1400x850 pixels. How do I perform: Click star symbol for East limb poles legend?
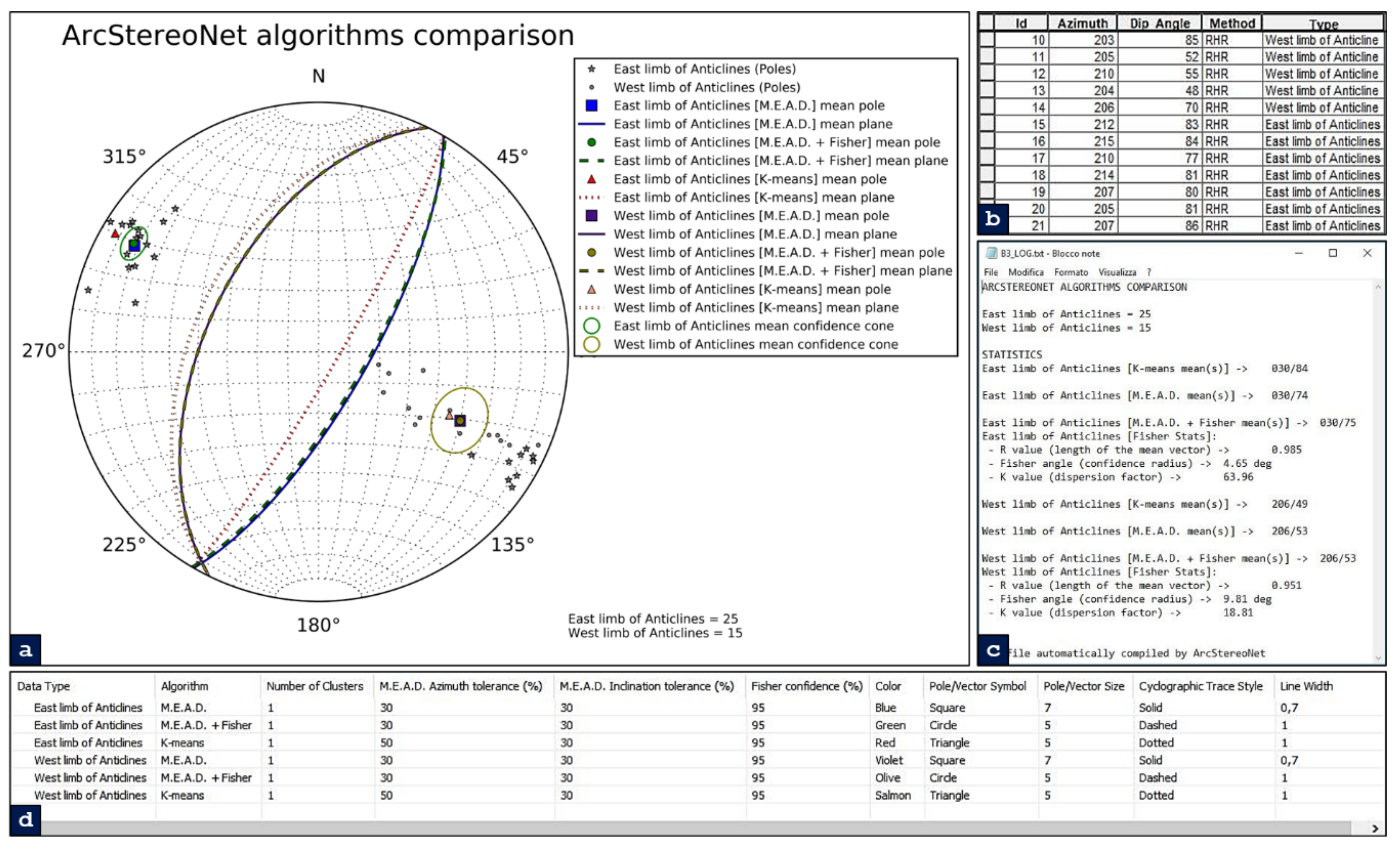point(591,69)
